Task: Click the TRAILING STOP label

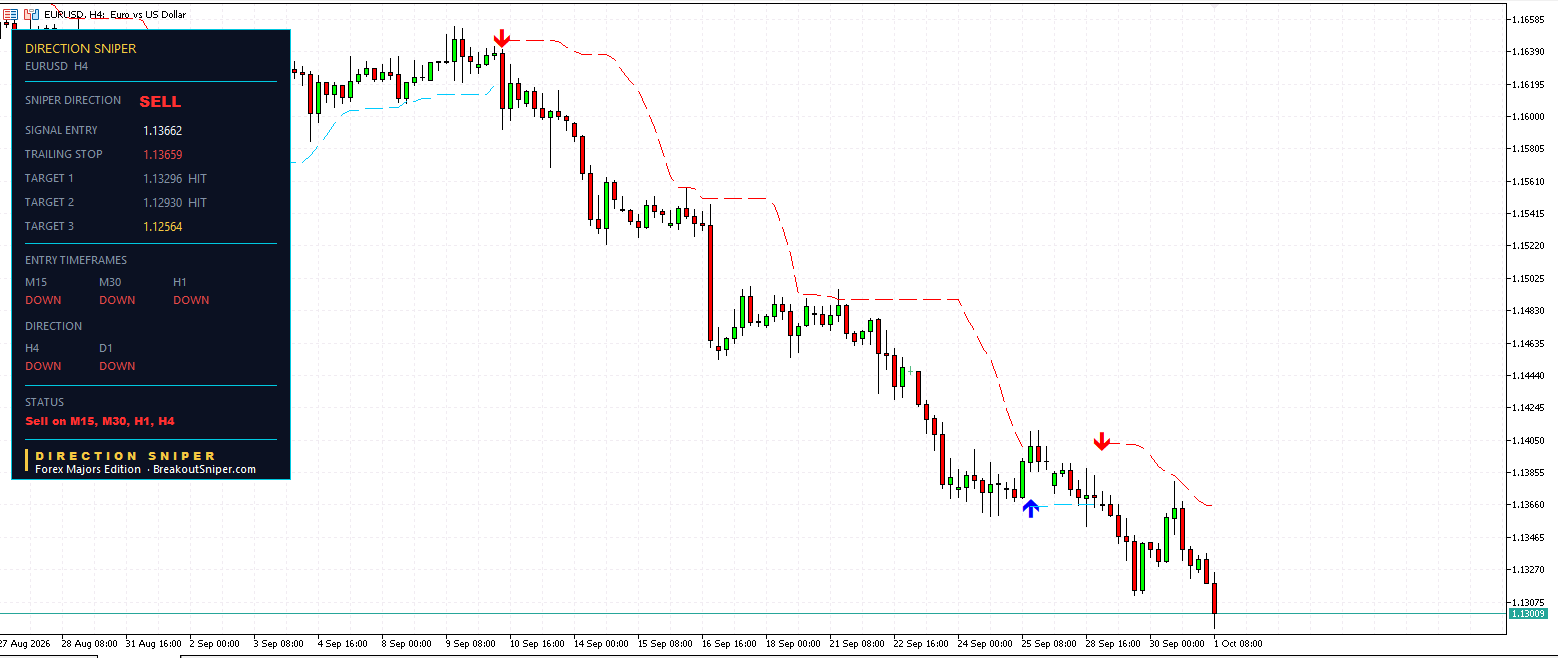Action: point(64,154)
